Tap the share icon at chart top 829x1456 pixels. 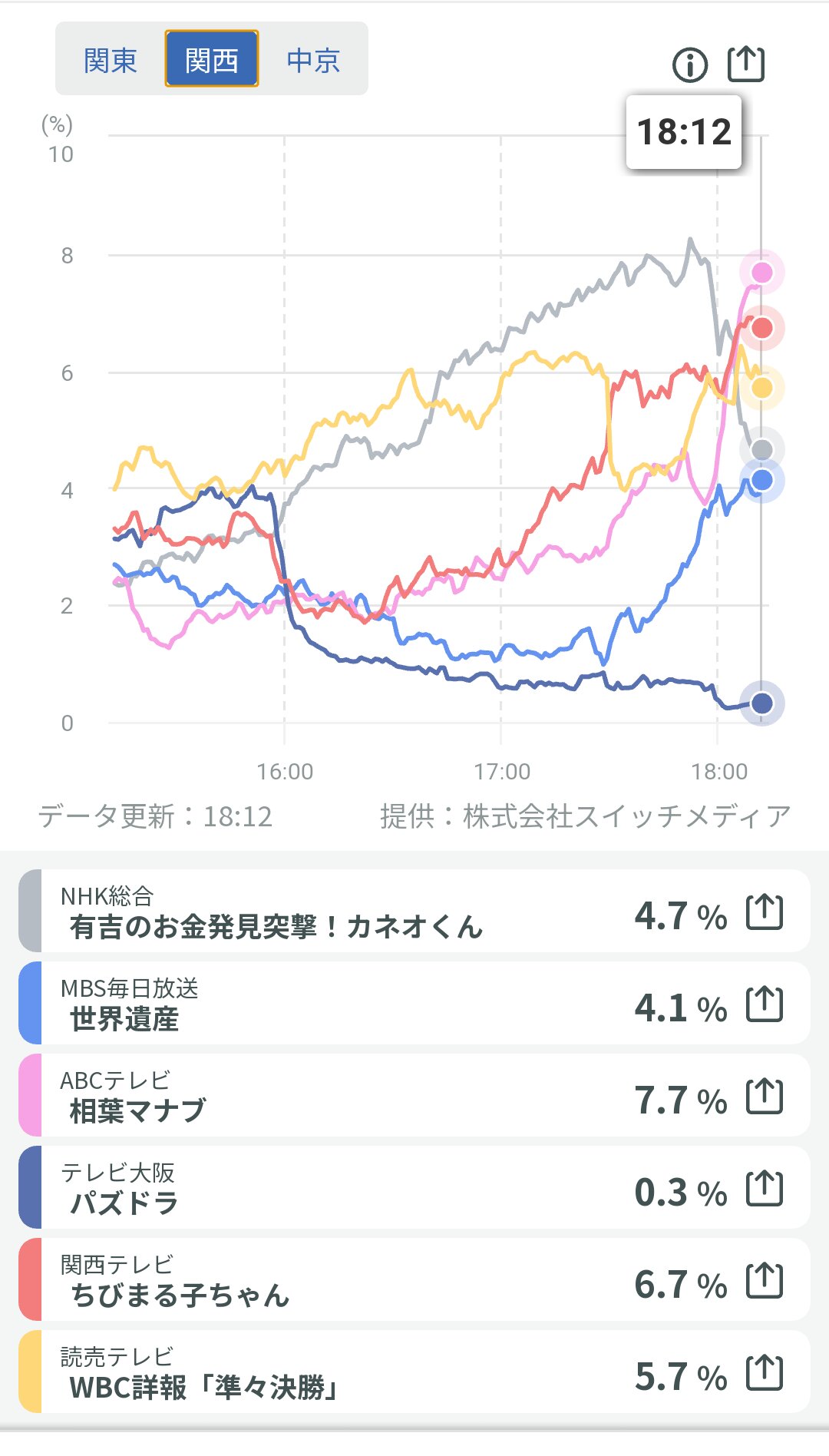[746, 64]
